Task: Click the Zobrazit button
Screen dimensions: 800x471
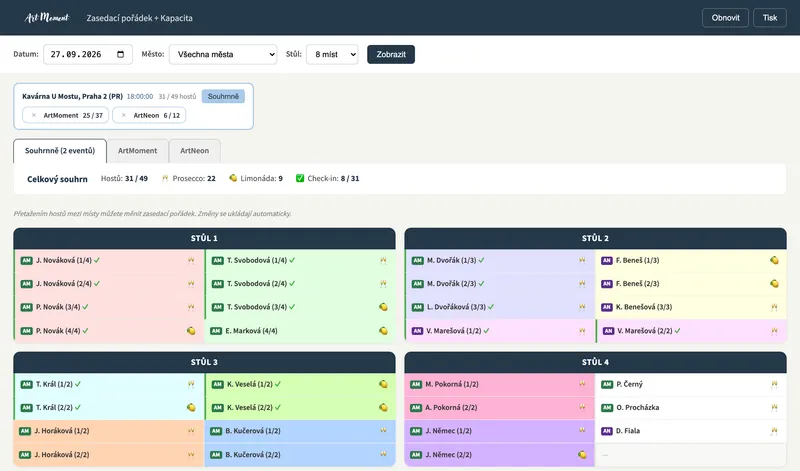Action: [x=391, y=54]
